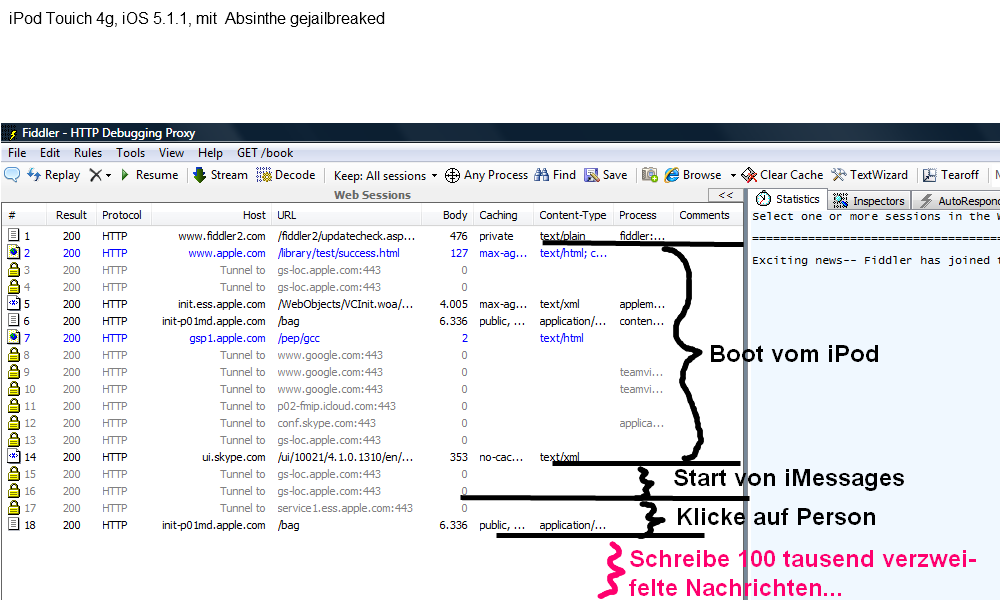Click the comment speech bubble icon
This screenshot has width=1000, height=600.
[x=12, y=175]
